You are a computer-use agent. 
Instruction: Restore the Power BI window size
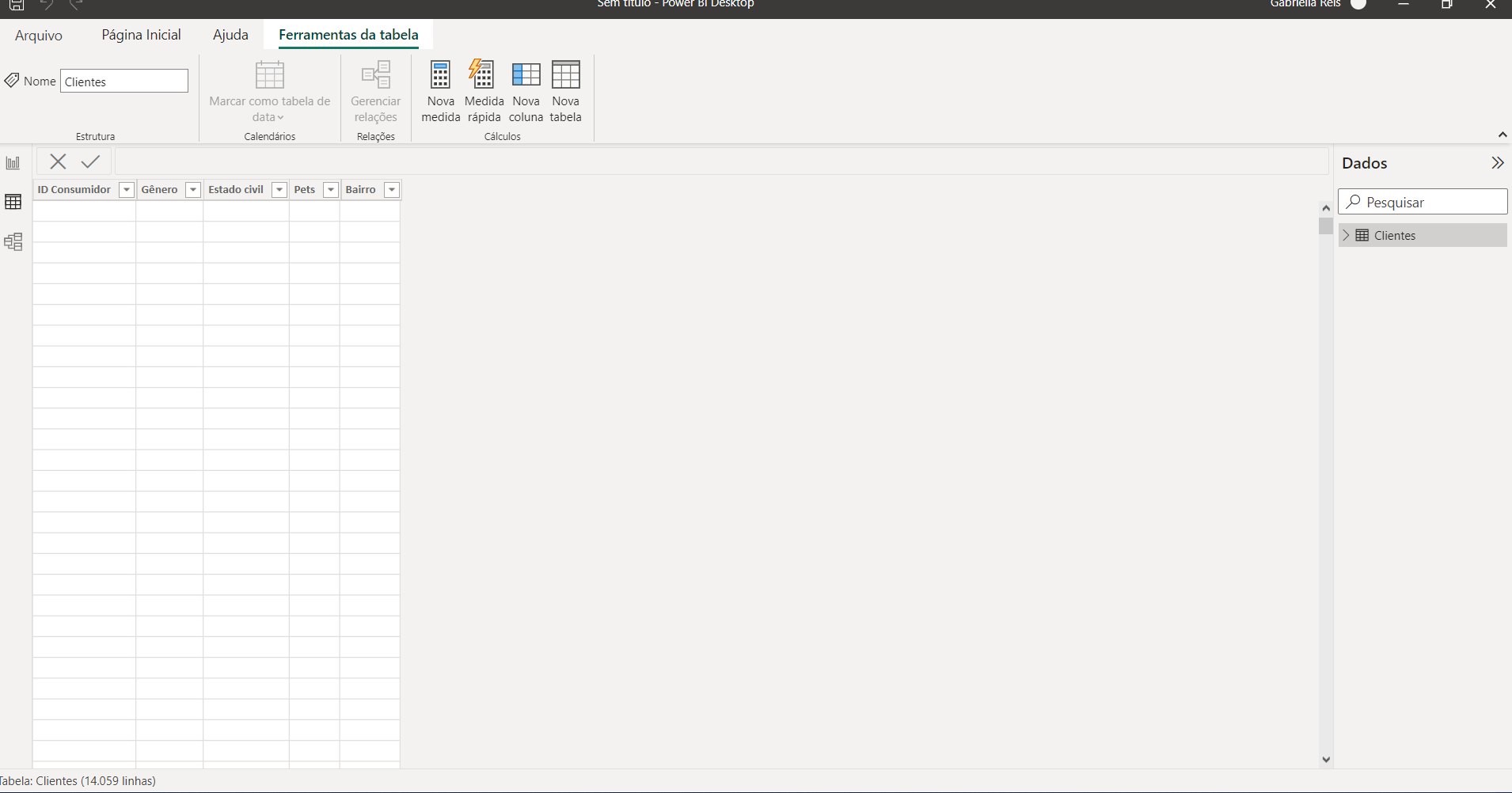(x=1446, y=4)
